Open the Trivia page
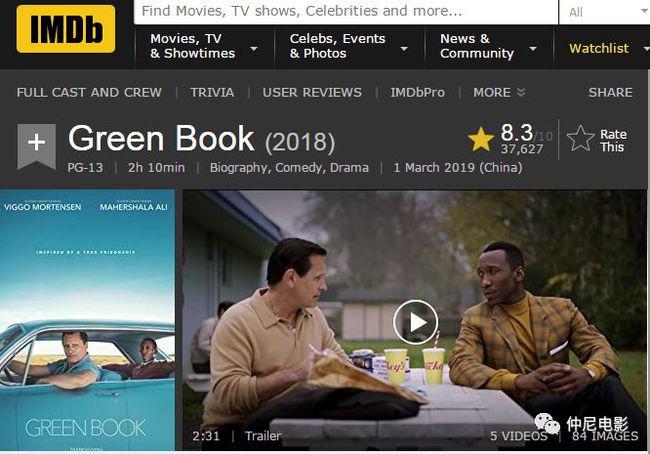This screenshot has height=454, width=650. [x=212, y=92]
